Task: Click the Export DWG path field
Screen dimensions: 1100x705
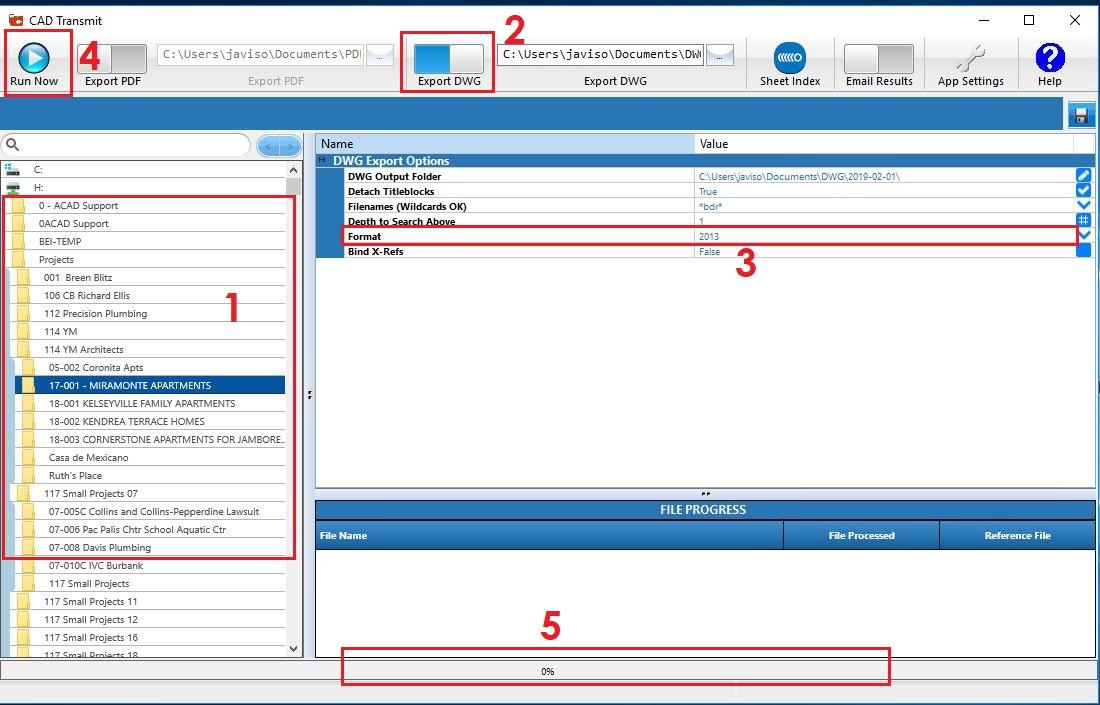Action: [601, 55]
